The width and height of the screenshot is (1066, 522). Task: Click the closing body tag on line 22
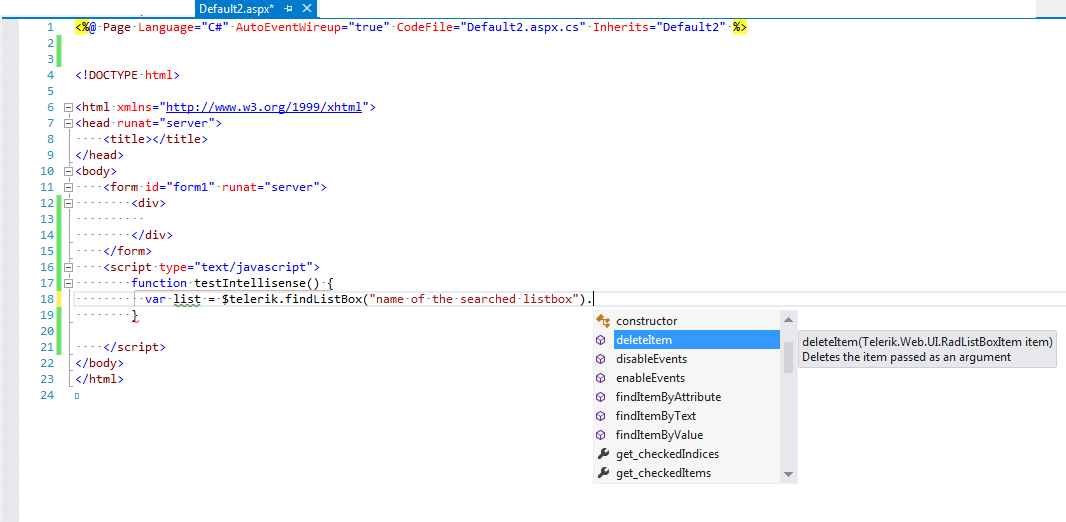[x=99, y=363]
